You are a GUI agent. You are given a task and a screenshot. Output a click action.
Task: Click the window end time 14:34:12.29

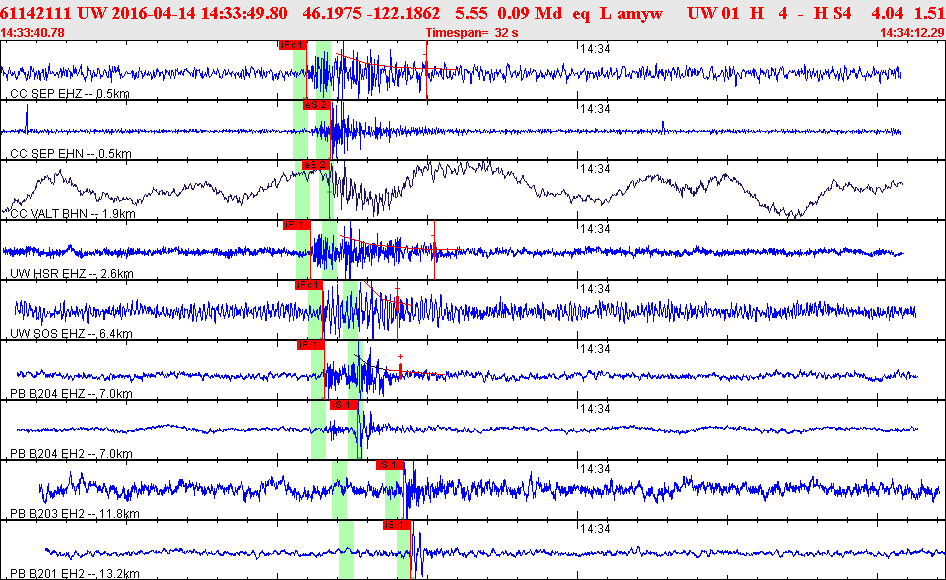tap(912, 33)
